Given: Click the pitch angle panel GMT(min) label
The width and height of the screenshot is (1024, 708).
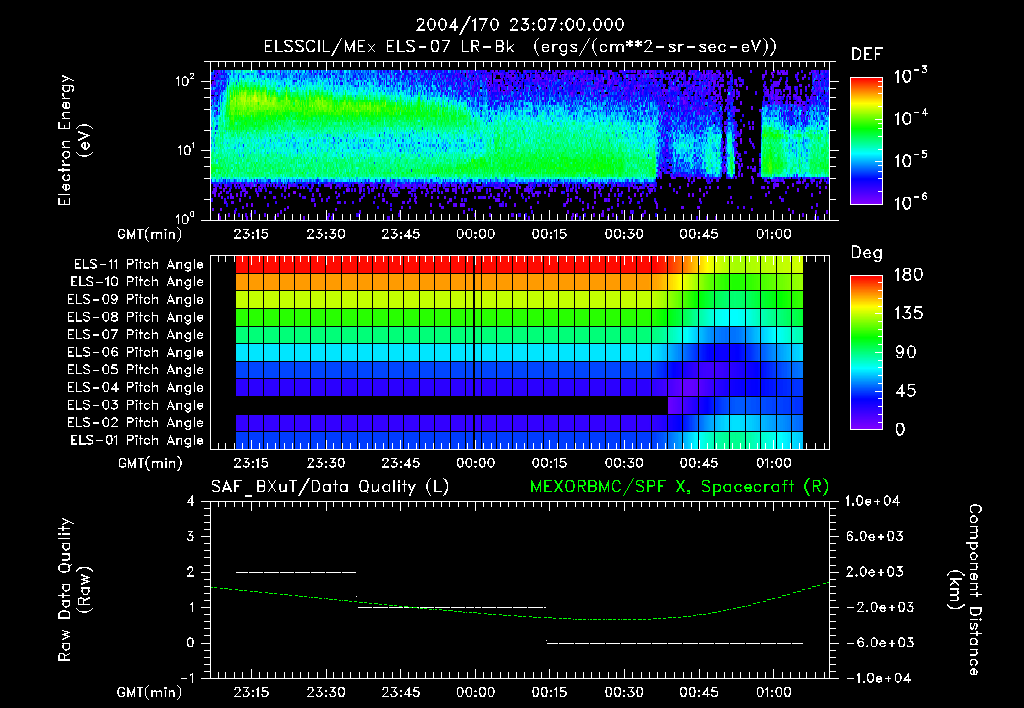Looking at the screenshot, I should [x=150, y=464].
